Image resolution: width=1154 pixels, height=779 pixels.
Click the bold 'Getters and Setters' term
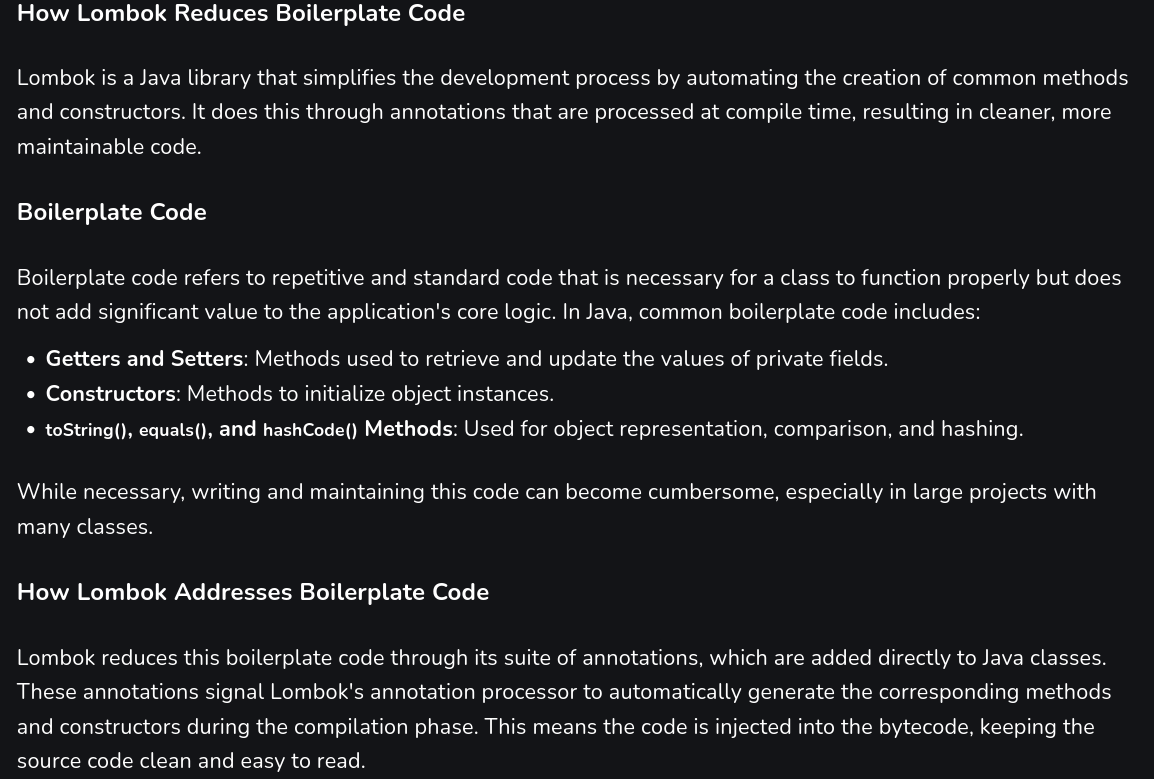pos(144,359)
